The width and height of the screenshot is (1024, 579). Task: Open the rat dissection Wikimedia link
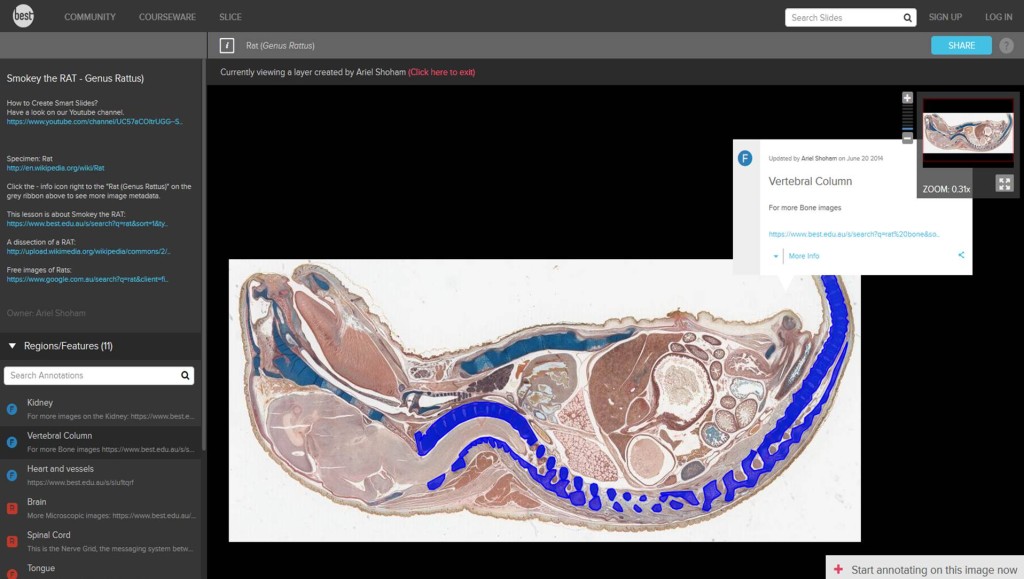(x=89, y=251)
